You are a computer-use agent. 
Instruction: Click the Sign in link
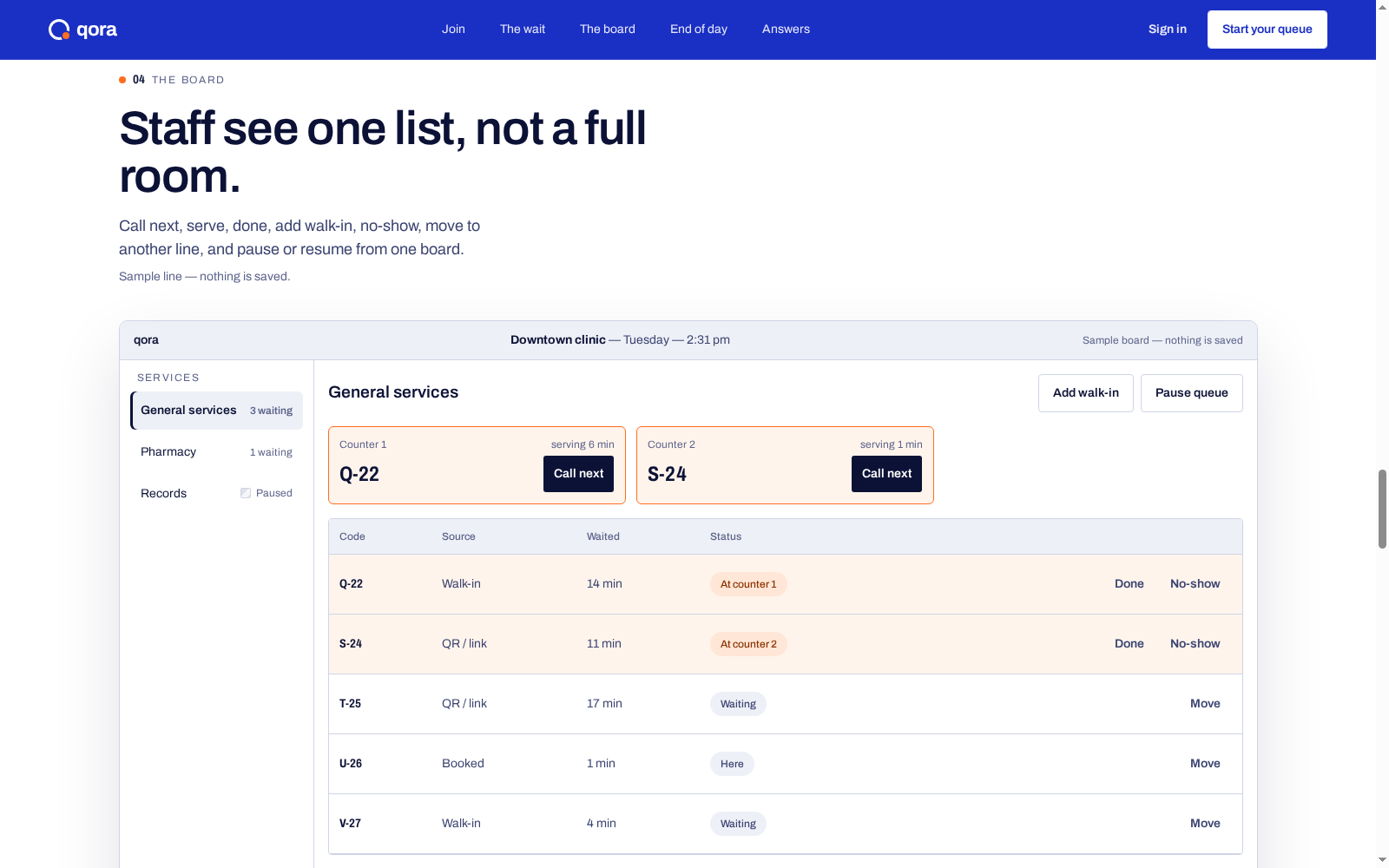1168,29
